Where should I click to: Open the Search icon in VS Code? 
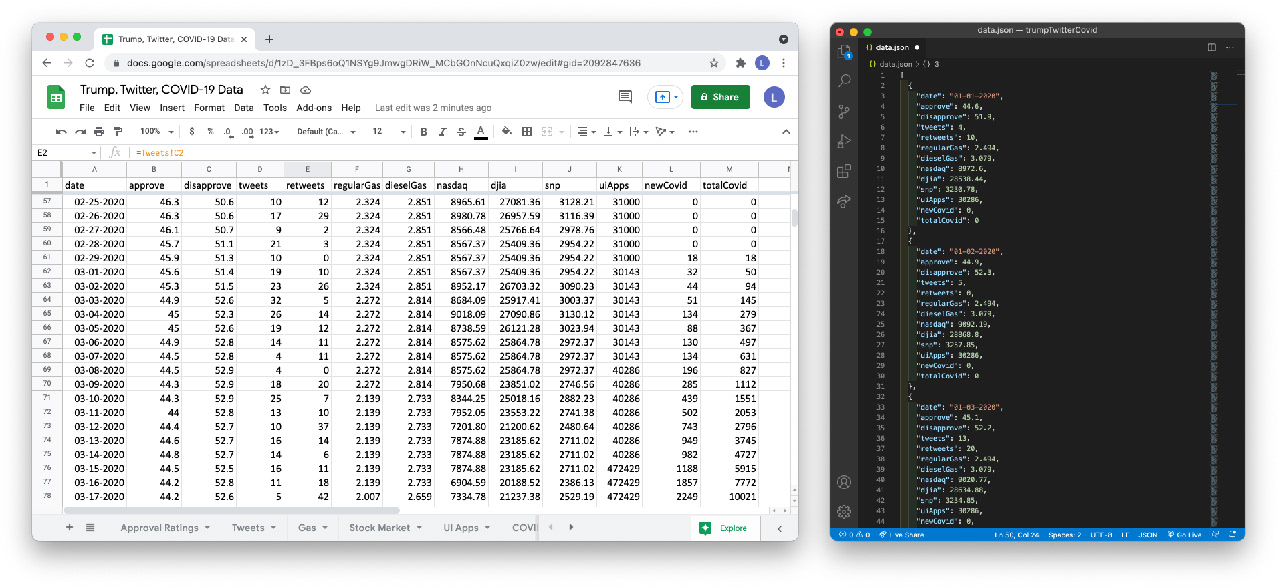[x=844, y=81]
